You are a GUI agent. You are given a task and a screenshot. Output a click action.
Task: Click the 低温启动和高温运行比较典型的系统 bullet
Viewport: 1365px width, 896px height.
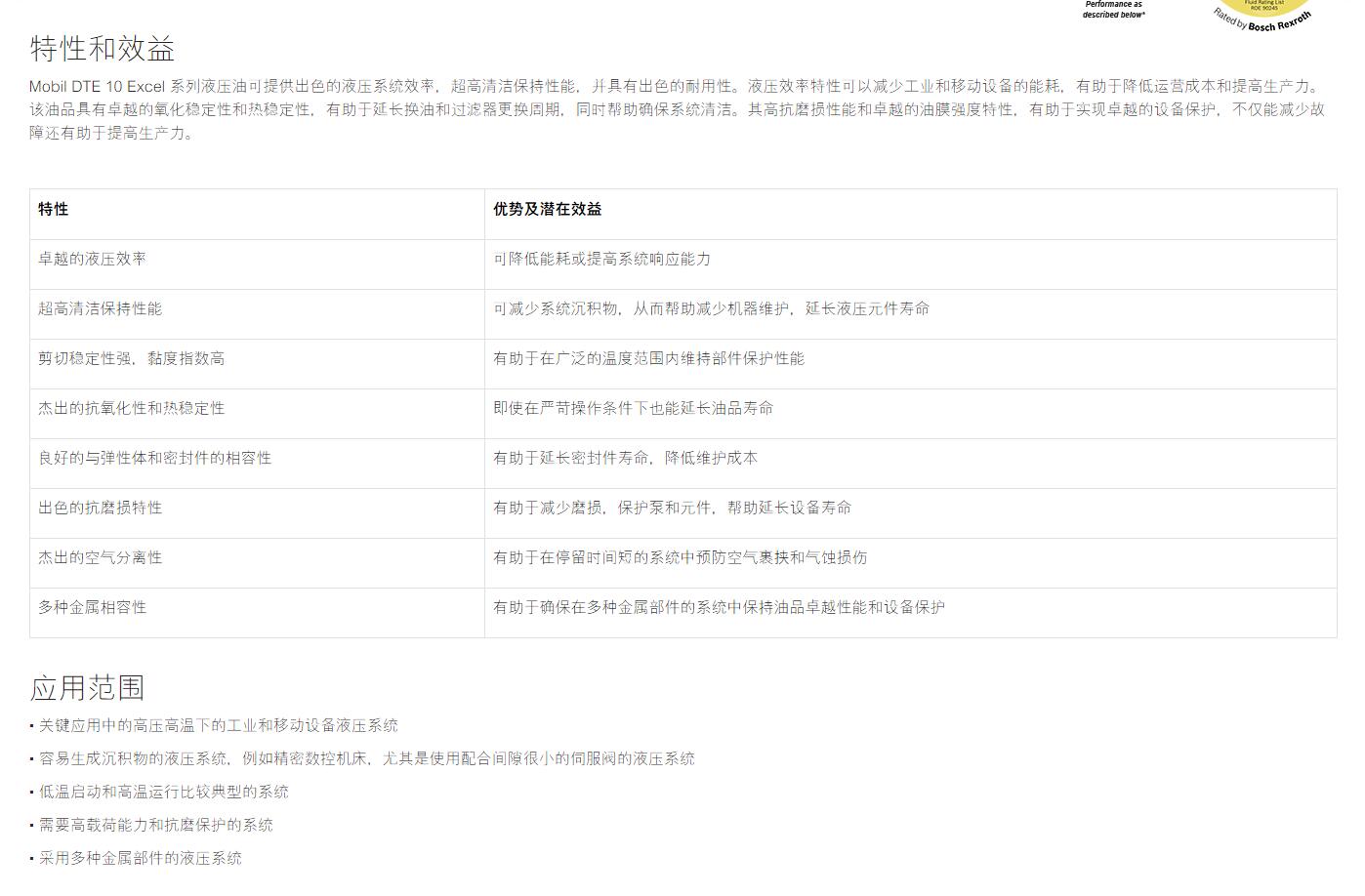[159, 792]
